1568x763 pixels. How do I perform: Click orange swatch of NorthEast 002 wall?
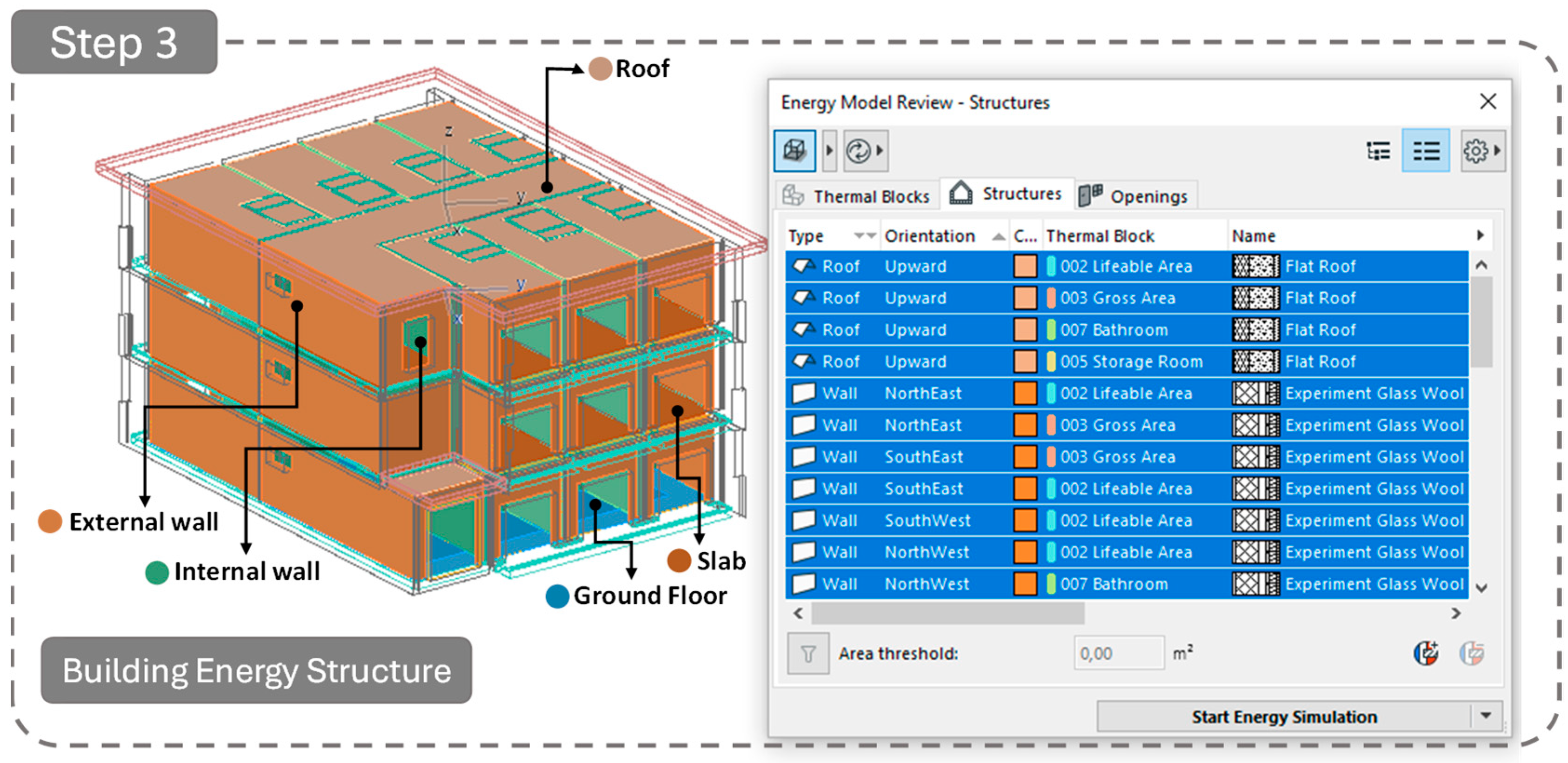1025,394
